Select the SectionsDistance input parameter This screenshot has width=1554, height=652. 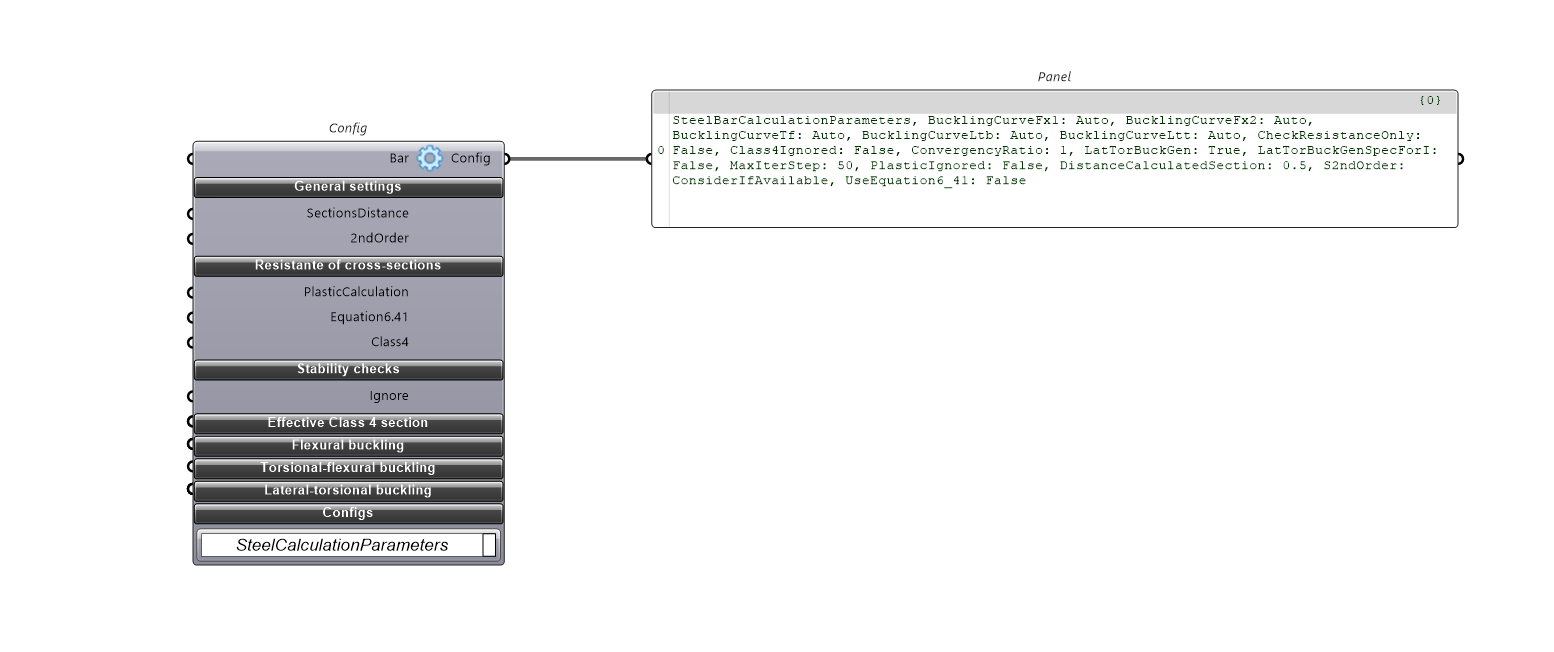357,213
